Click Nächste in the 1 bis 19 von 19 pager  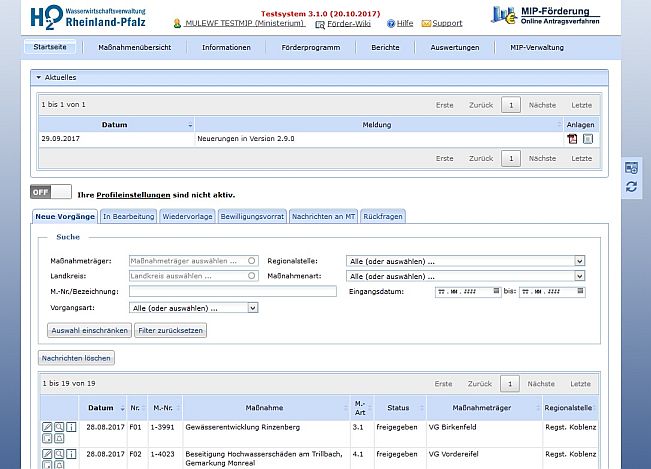[x=541, y=384]
